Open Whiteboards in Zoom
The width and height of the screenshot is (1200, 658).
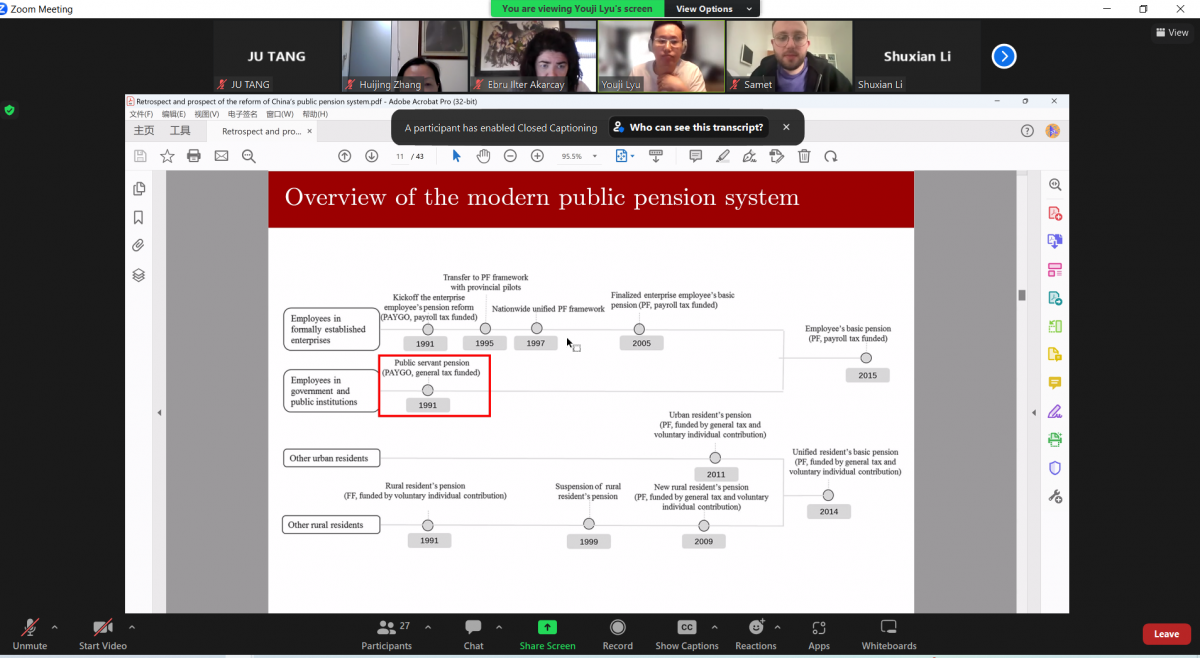889,633
